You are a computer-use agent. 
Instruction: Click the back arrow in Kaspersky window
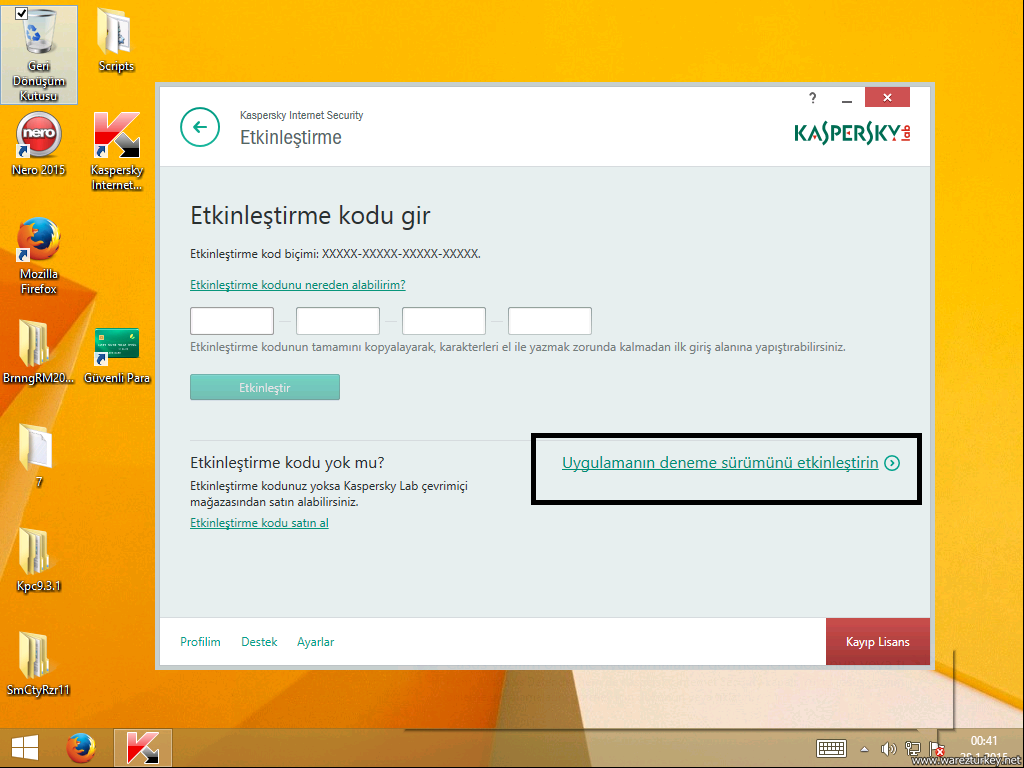click(x=199, y=127)
